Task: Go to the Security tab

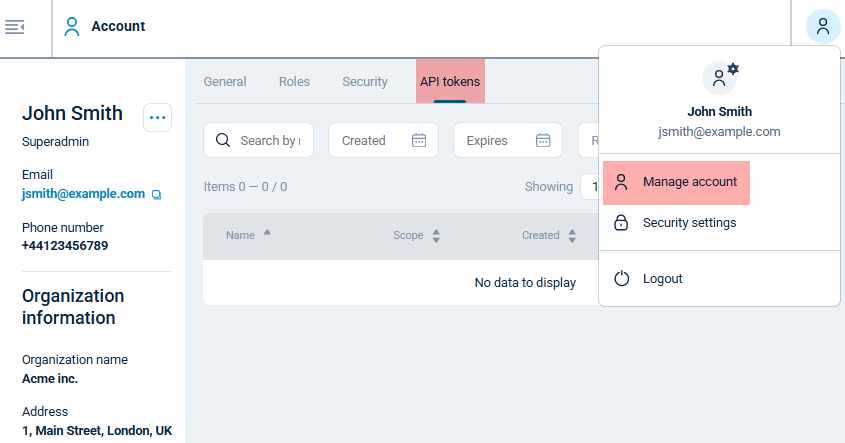Action: click(x=364, y=82)
